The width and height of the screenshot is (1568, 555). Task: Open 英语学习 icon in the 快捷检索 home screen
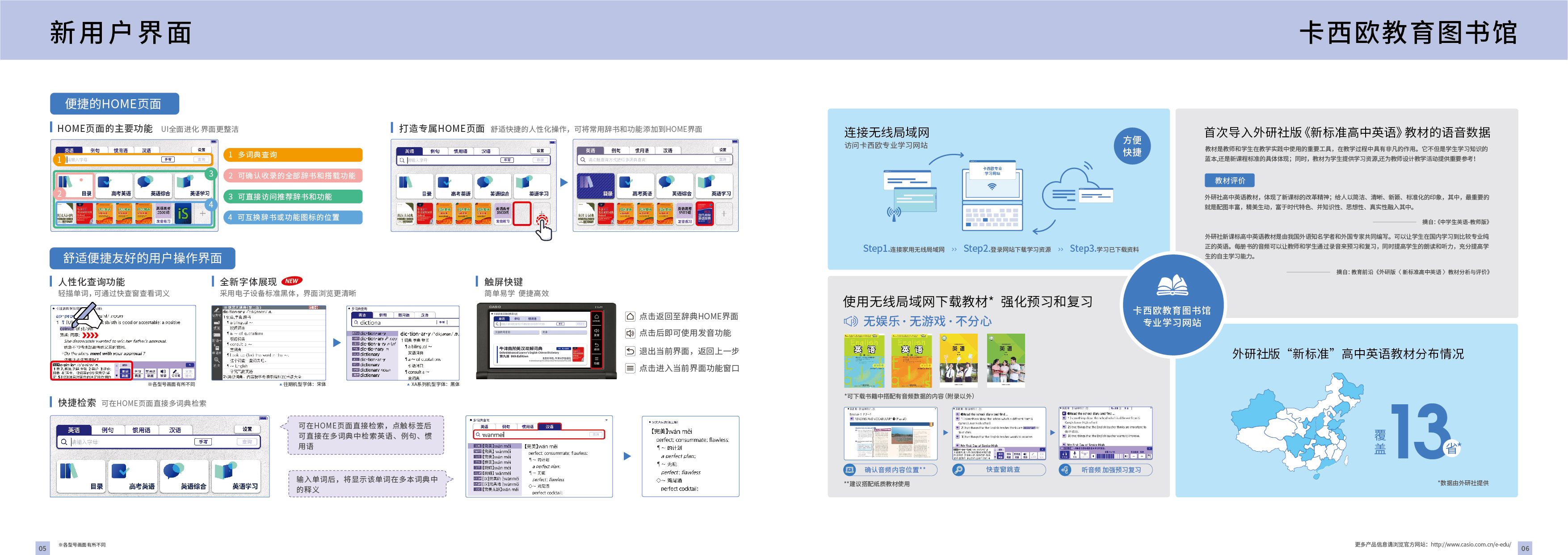point(237,476)
